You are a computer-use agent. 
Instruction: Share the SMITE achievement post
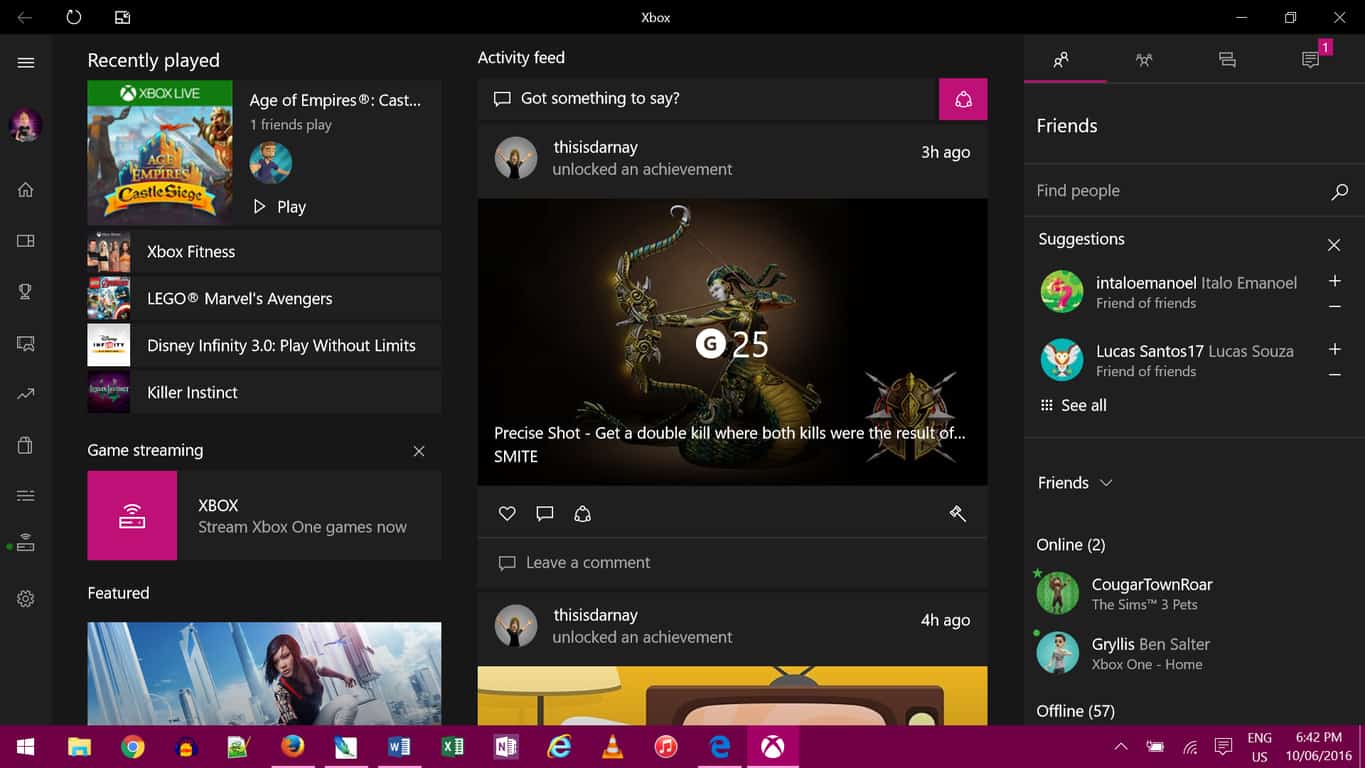(583, 514)
